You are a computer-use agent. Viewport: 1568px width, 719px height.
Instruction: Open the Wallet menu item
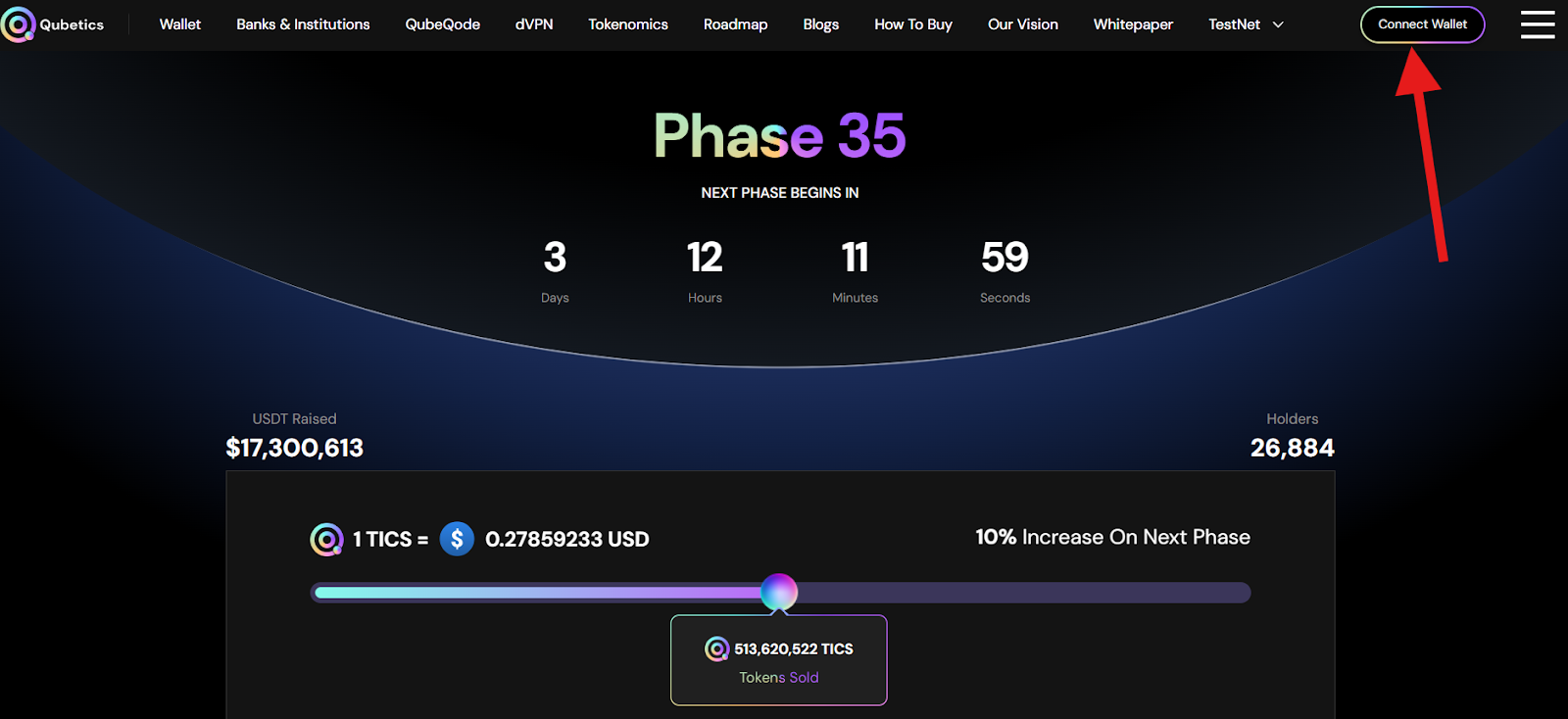(180, 24)
